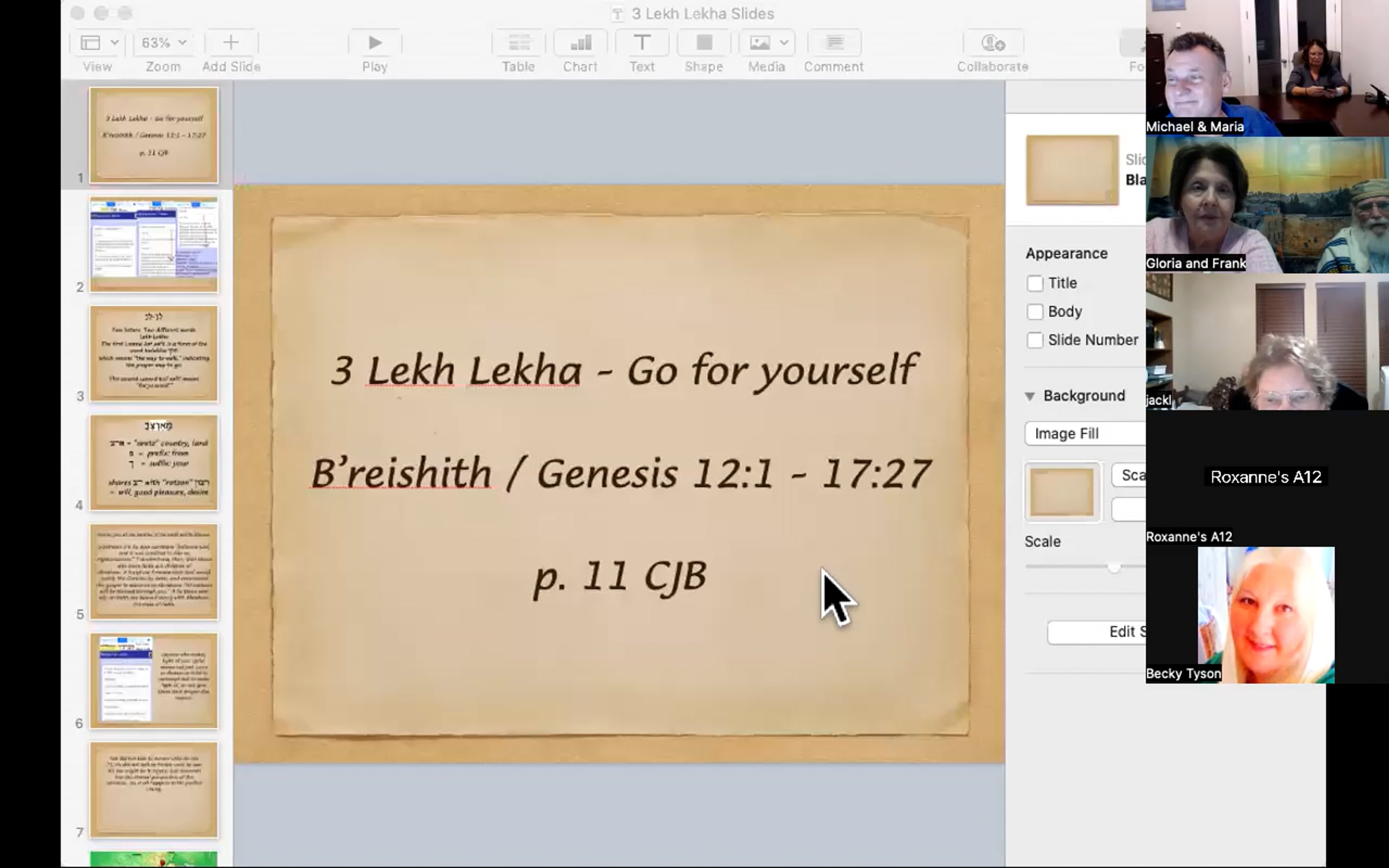The width and height of the screenshot is (1389, 868).
Task: Click the Shape toolbar icon
Action: point(704,43)
